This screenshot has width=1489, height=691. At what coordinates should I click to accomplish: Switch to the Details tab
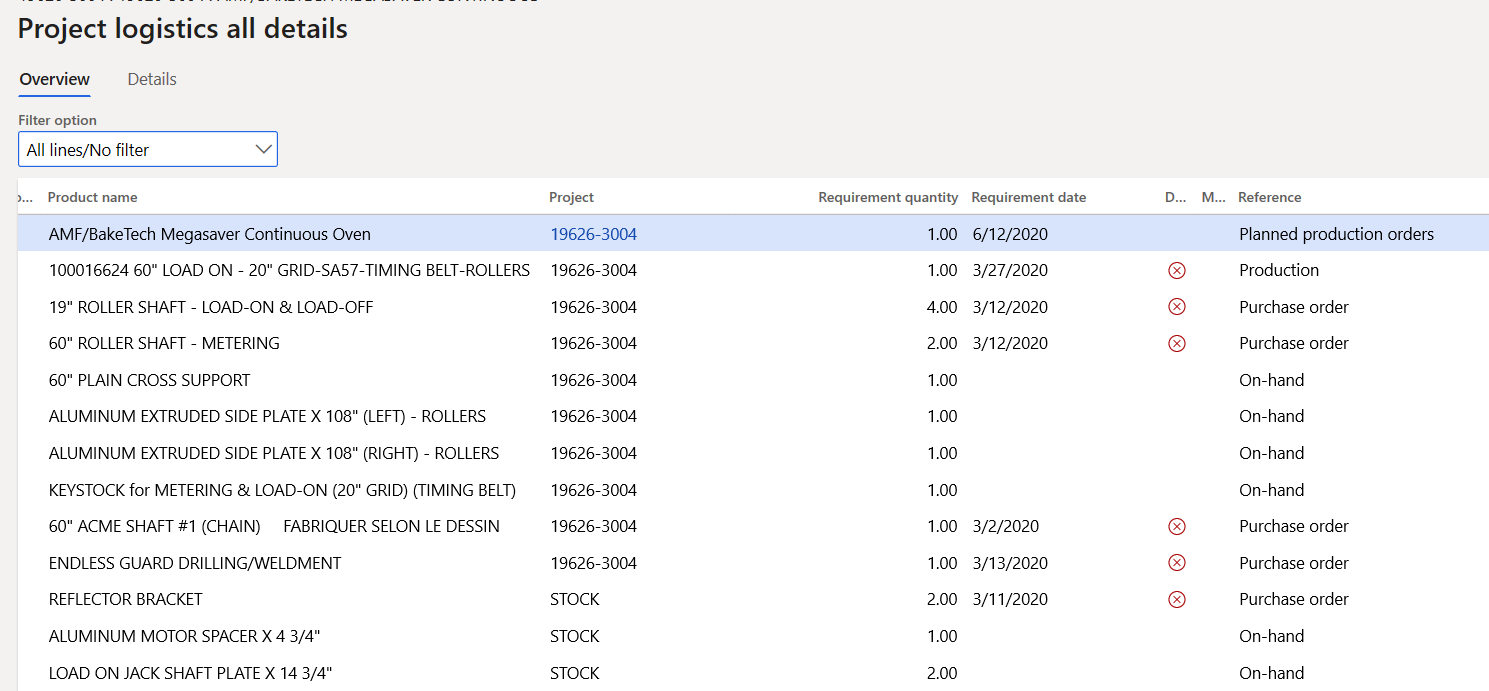pyautogui.click(x=152, y=79)
